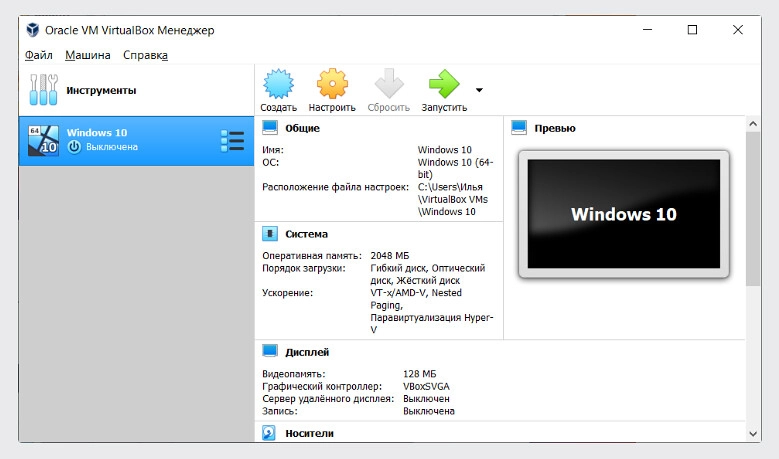Open the Windows 10 machine tools menu icon
The width and height of the screenshot is (779, 459).
[233, 141]
